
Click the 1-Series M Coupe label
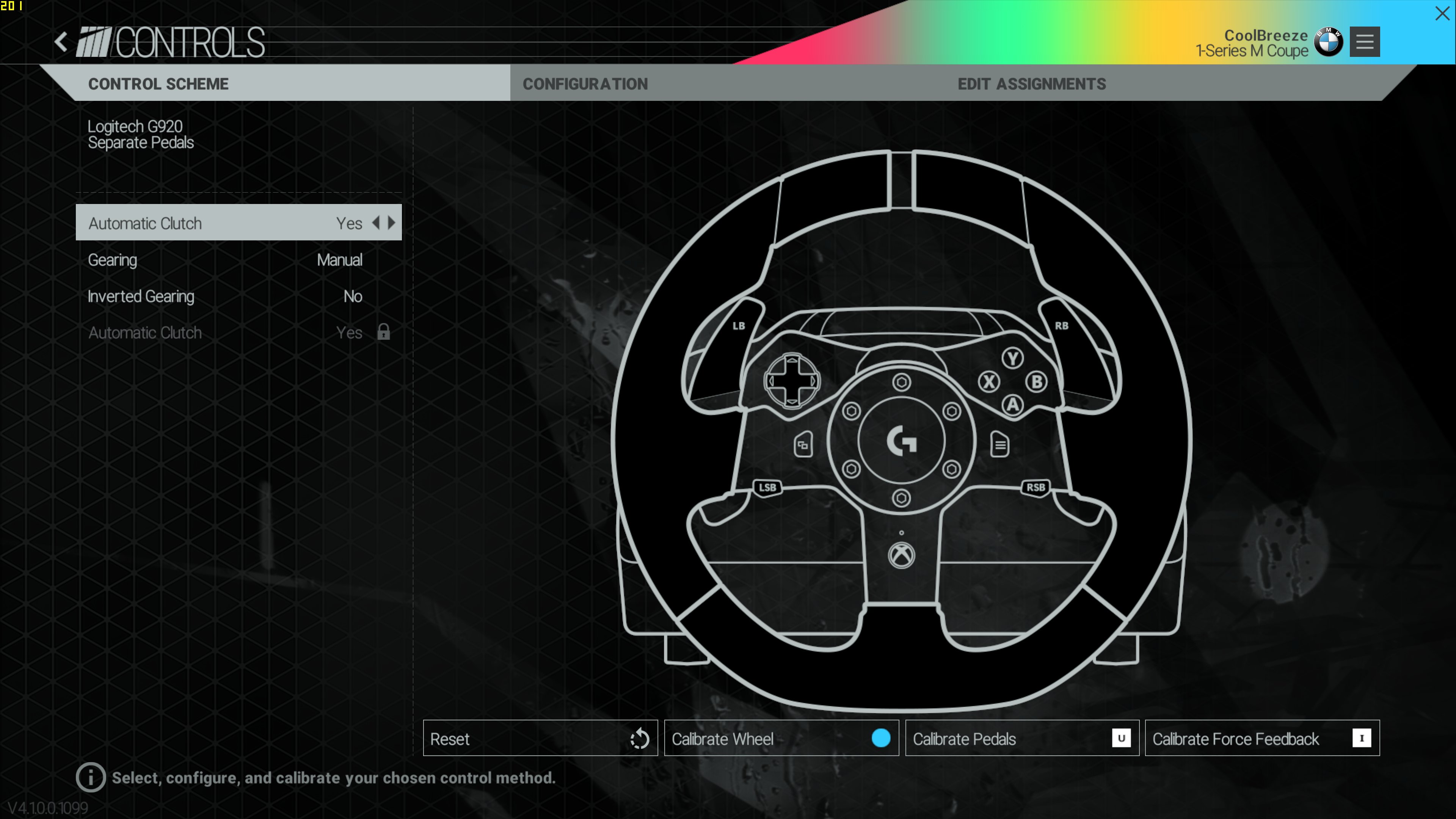click(1252, 51)
